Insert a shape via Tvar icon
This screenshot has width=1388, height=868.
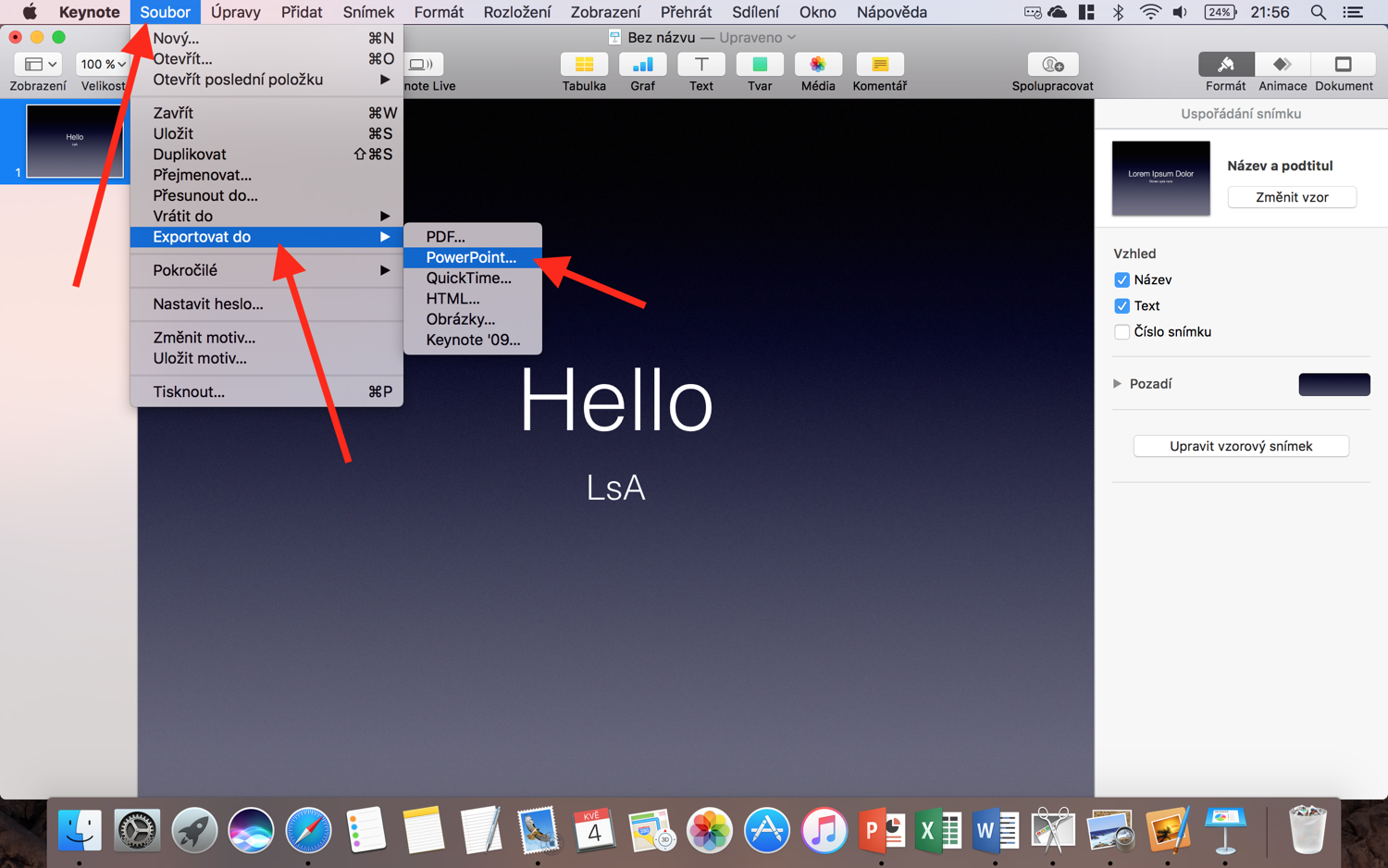pyautogui.click(x=760, y=65)
